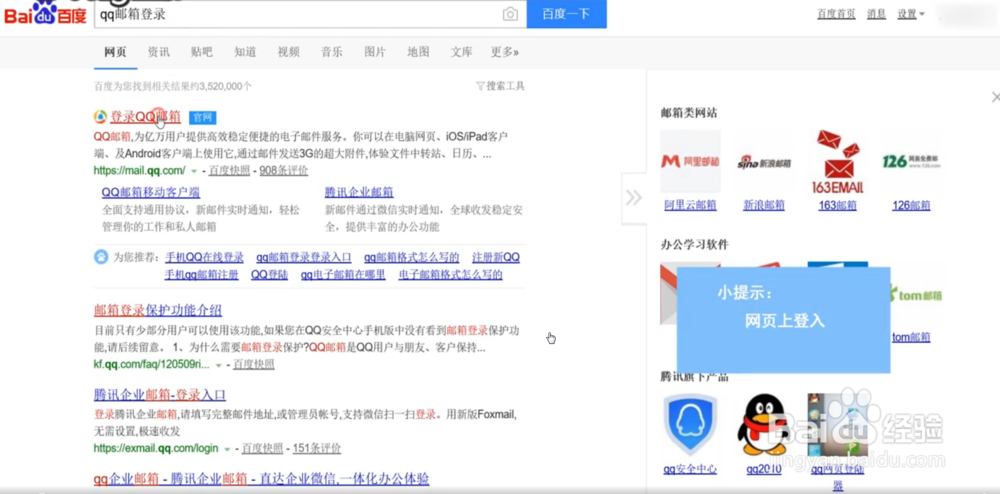
Task: Open the https://mail.qq.com/ URL text
Action: tap(140, 171)
